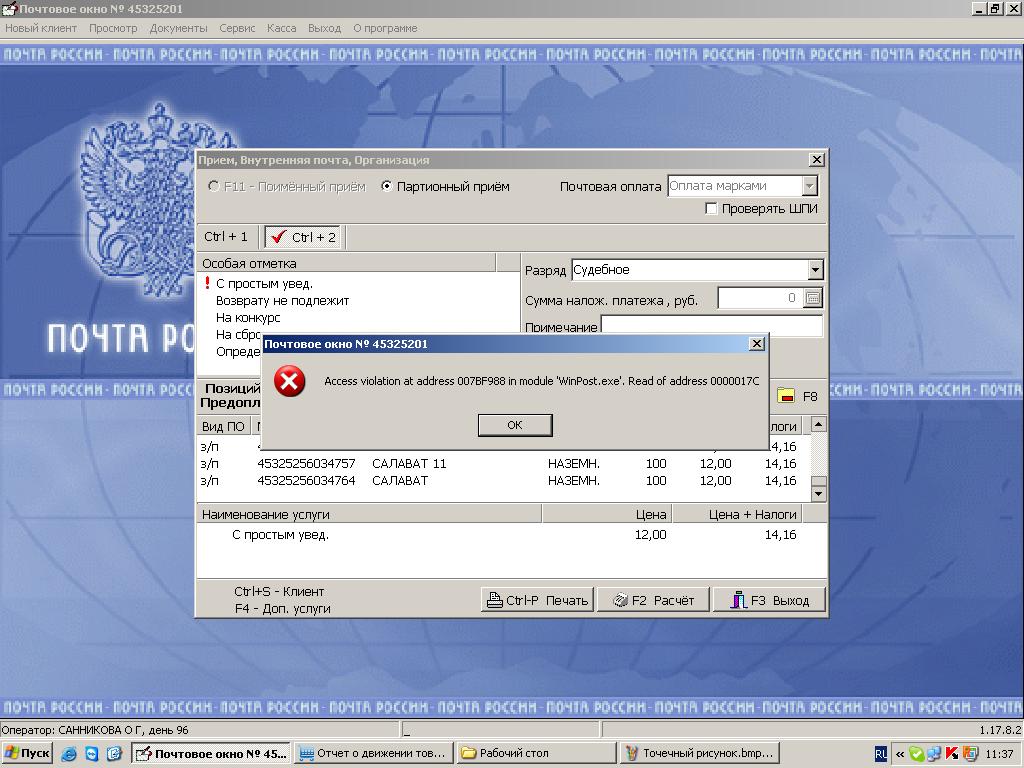Click Ctrl-P Печать button
This screenshot has width=1024, height=768.
coord(537,600)
